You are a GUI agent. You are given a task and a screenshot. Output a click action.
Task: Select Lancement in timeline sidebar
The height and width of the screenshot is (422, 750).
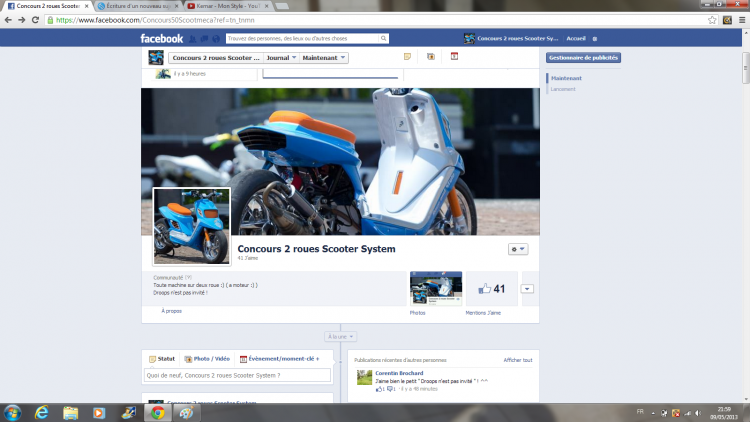click(x=563, y=89)
